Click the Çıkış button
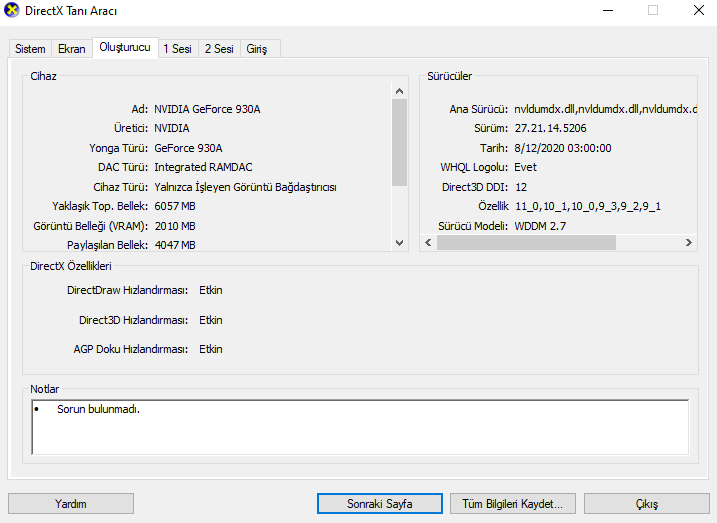 [647, 504]
